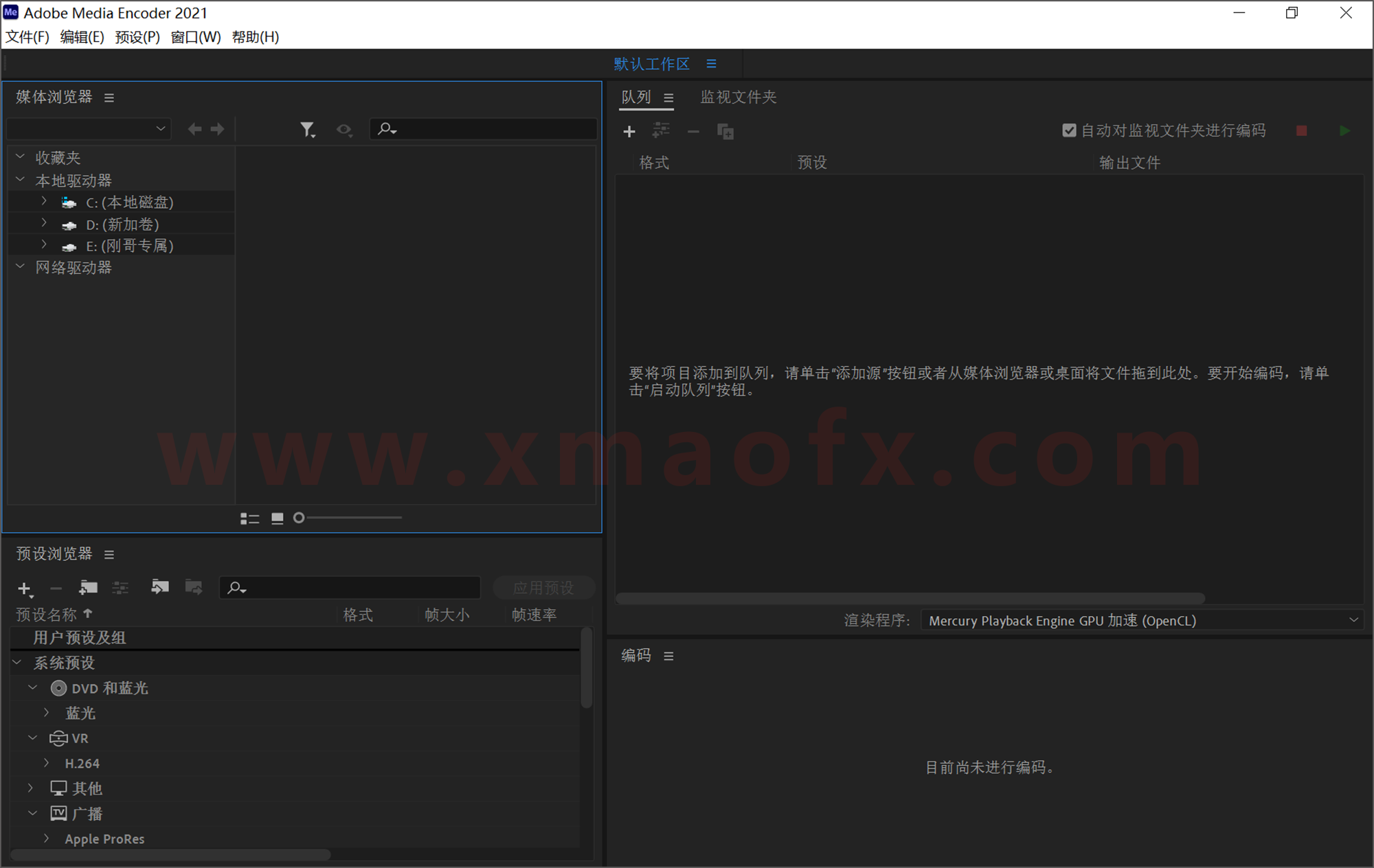Click the Preset Browser search field
This screenshot has height=868, width=1374.
(350, 588)
